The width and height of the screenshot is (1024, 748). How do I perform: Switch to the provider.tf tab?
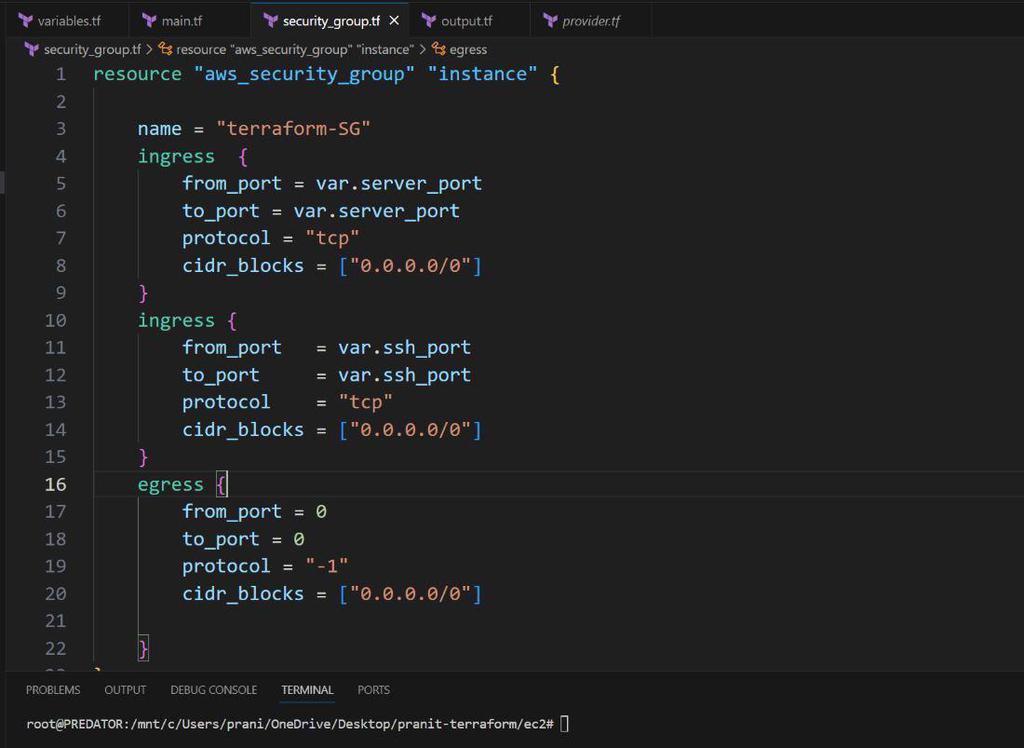click(591, 21)
